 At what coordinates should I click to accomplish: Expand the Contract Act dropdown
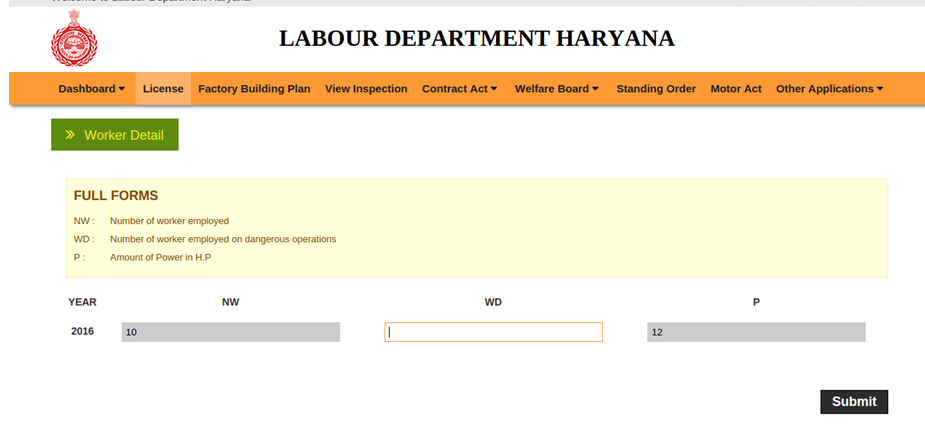[459, 89]
